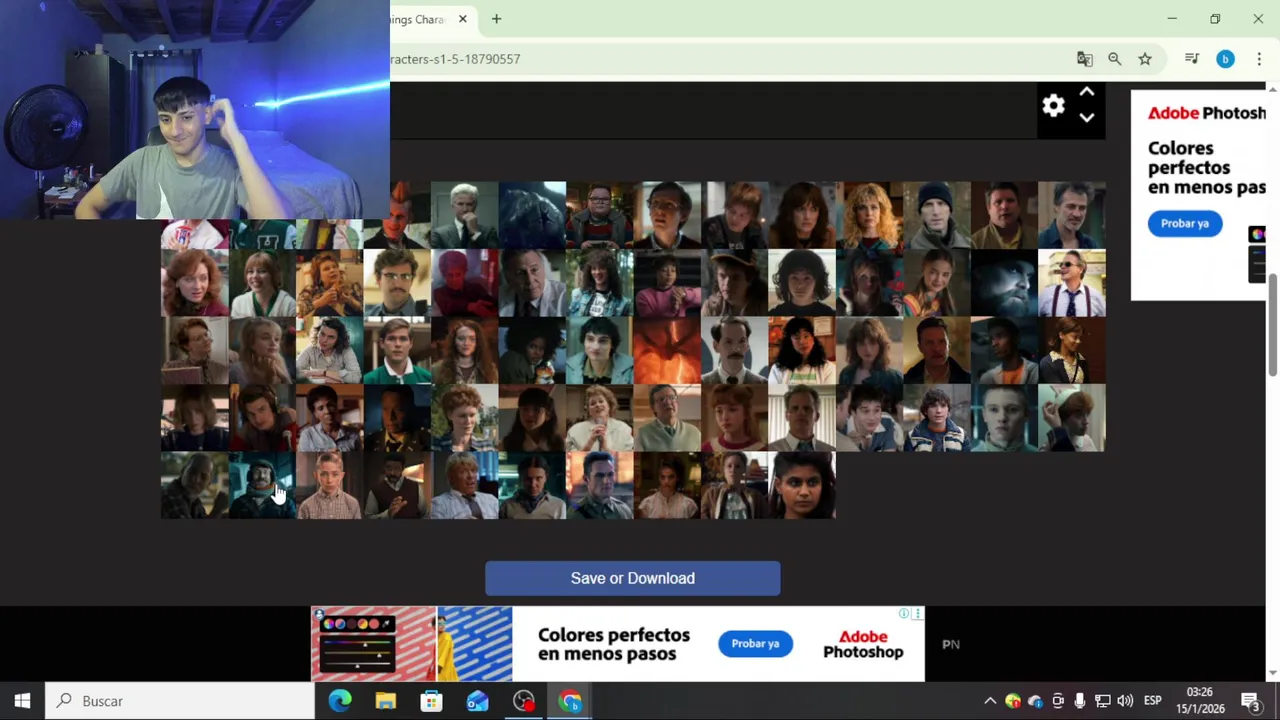
Task: Open Outlook from the taskbar
Action: tap(477, 701)
